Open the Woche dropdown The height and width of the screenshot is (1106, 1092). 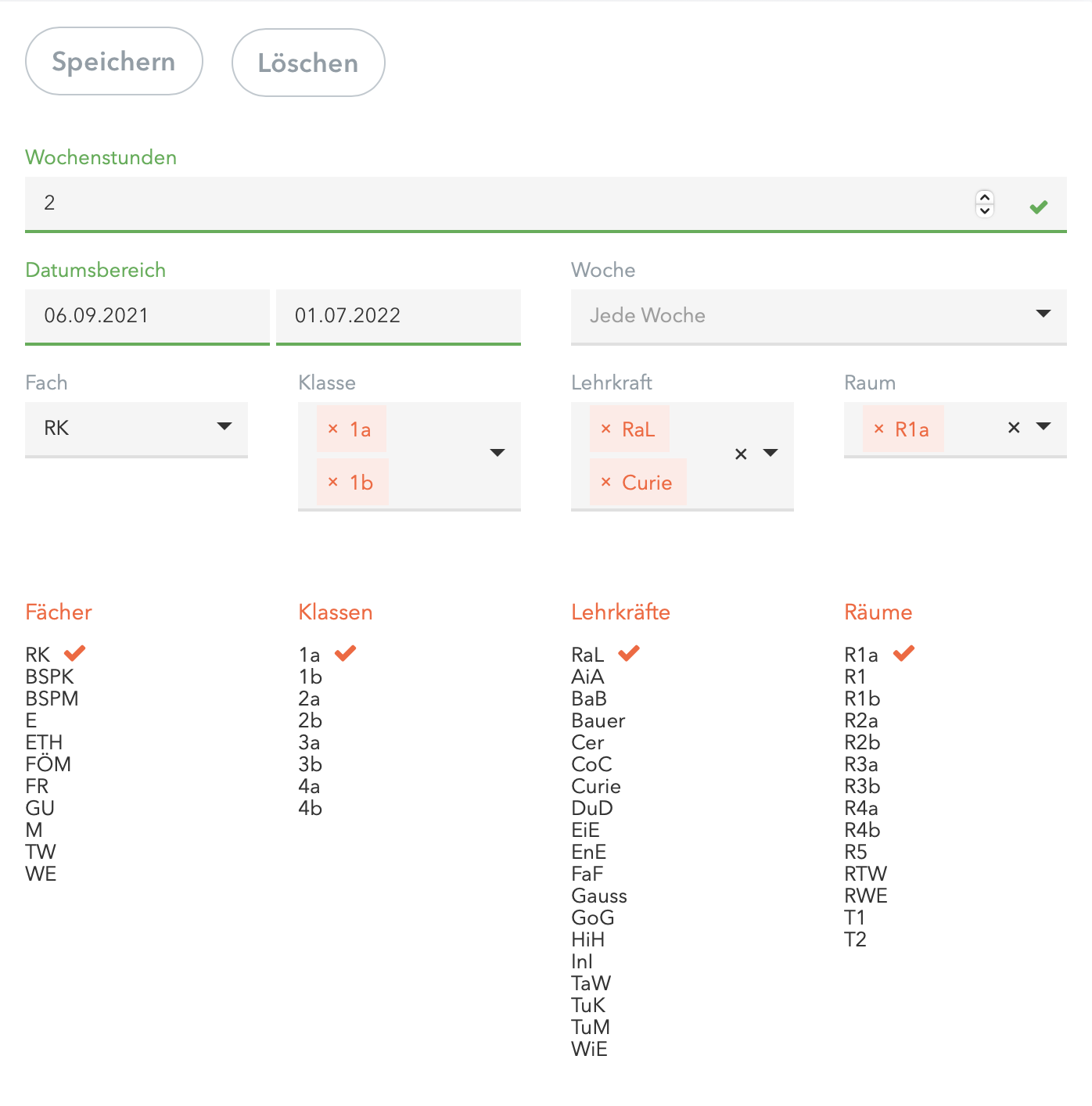[x=1043, y=314]
